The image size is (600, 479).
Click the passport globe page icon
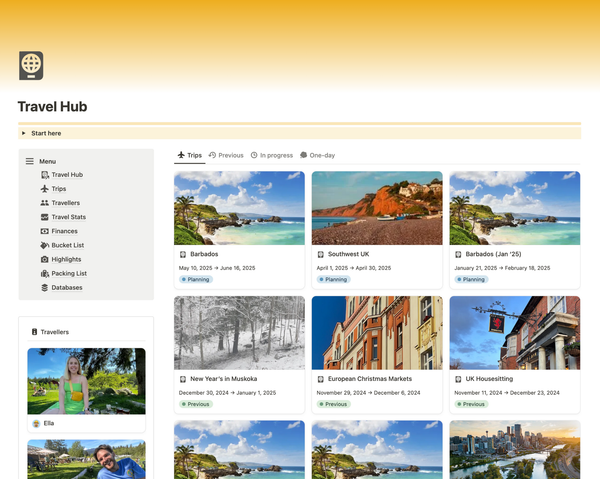point(31,65)
